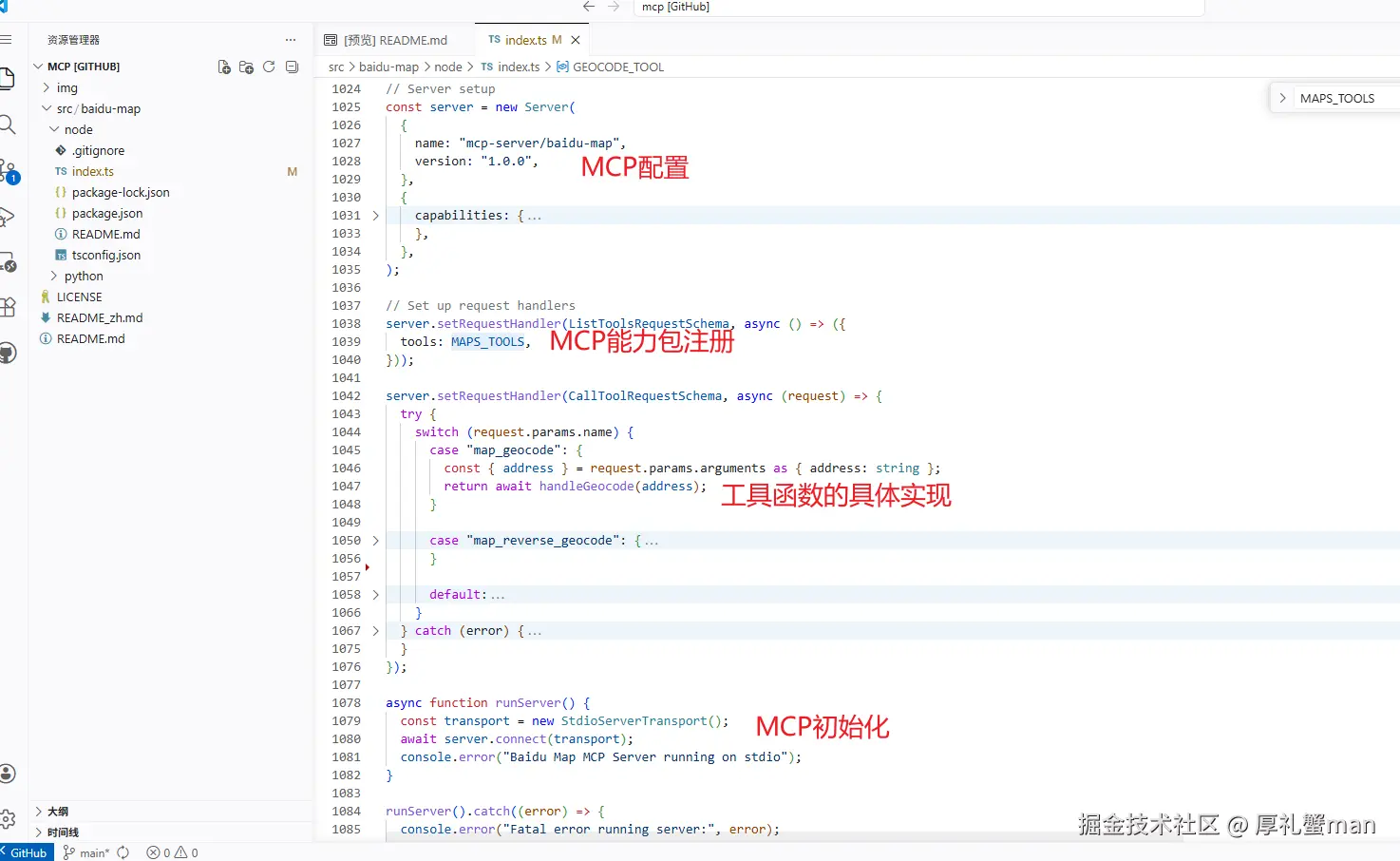Open errors and warnings in status bar
1400x861 pixels.
(x=172, y=852)
